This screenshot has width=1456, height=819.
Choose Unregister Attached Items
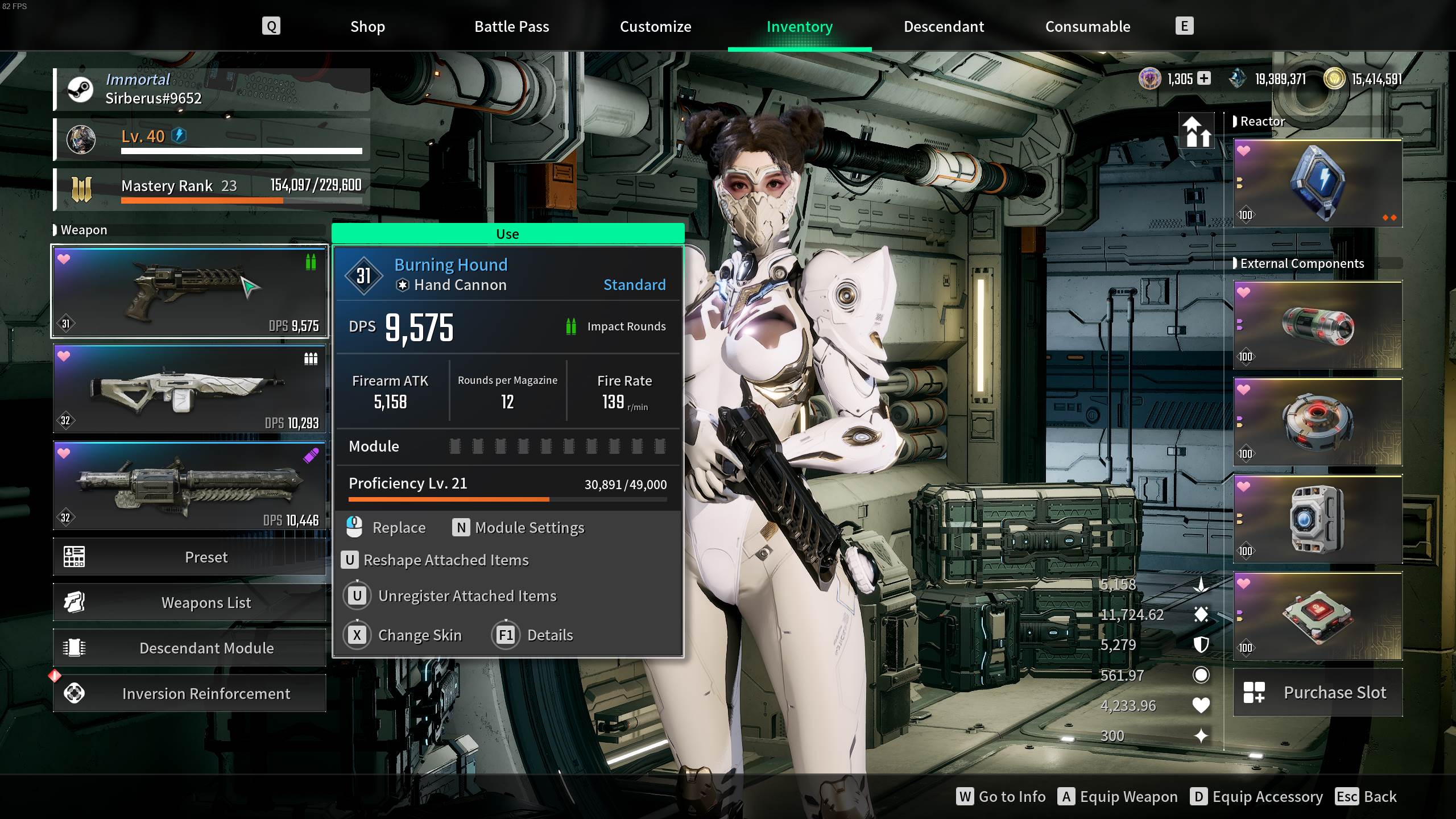click(x=450, y=596)
